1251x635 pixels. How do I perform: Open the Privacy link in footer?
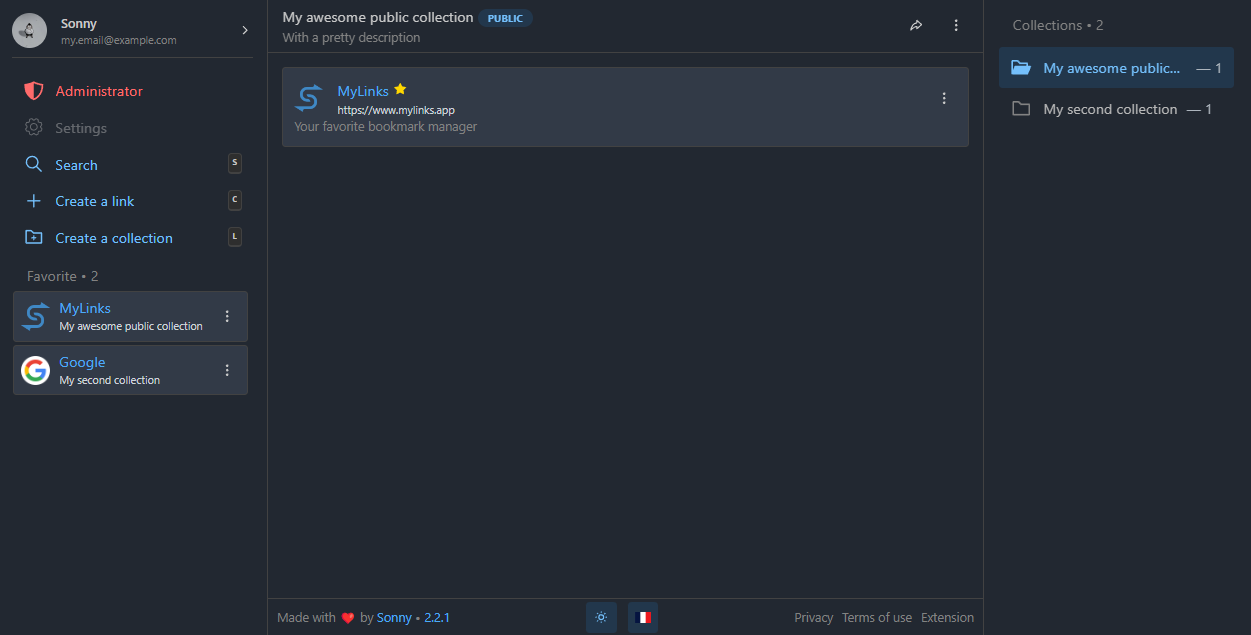[813, 618]
